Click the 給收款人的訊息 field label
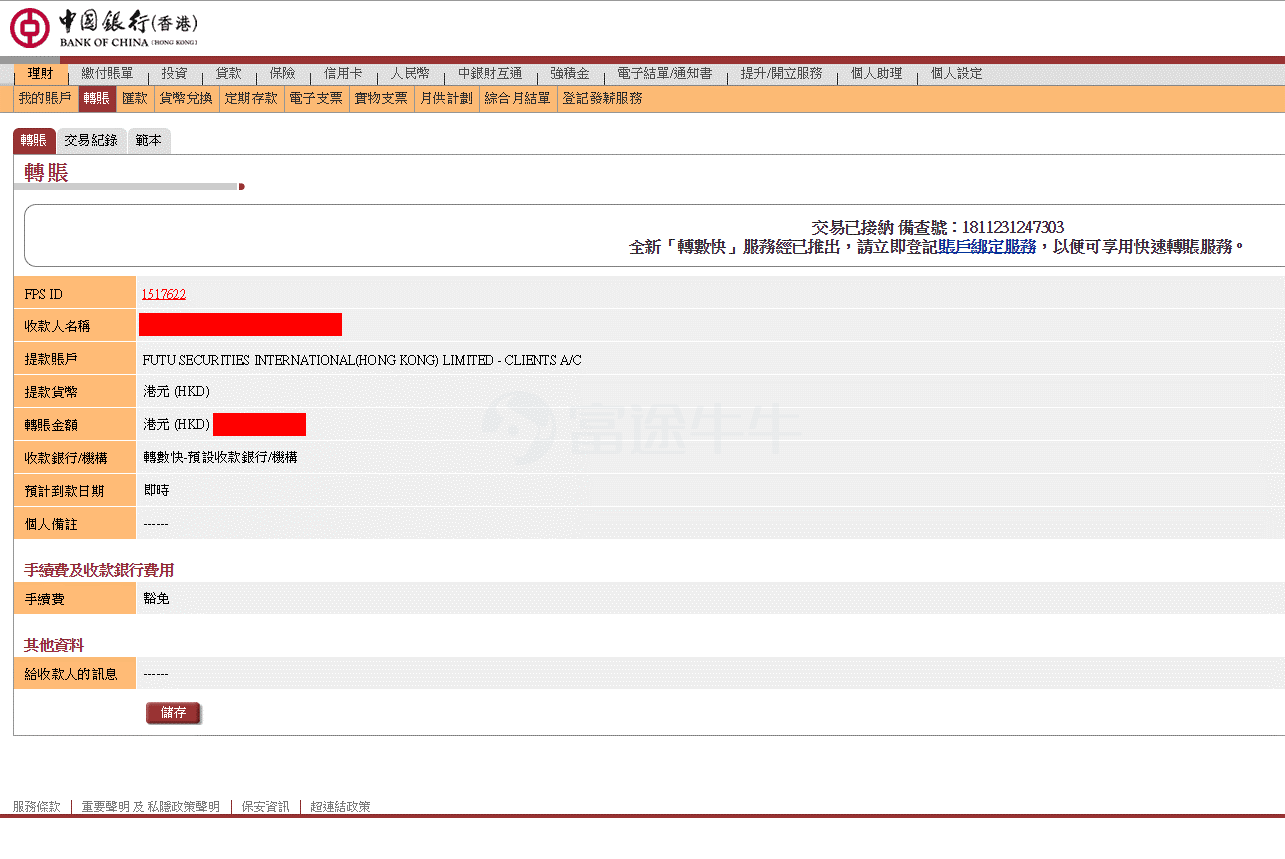The image size is (1285, 859). 71,674
